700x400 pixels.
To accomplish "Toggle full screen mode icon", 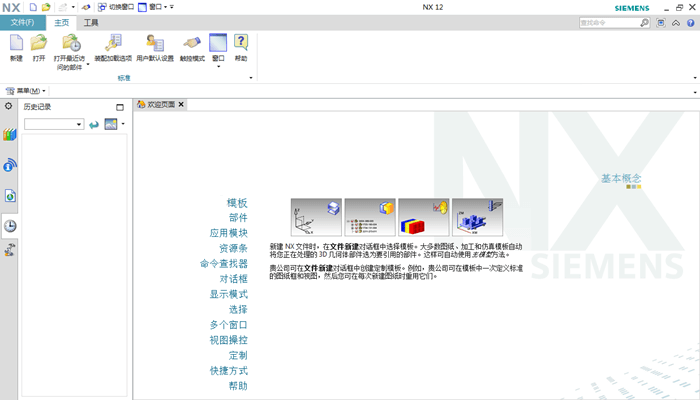I will [x=661, y=23].
